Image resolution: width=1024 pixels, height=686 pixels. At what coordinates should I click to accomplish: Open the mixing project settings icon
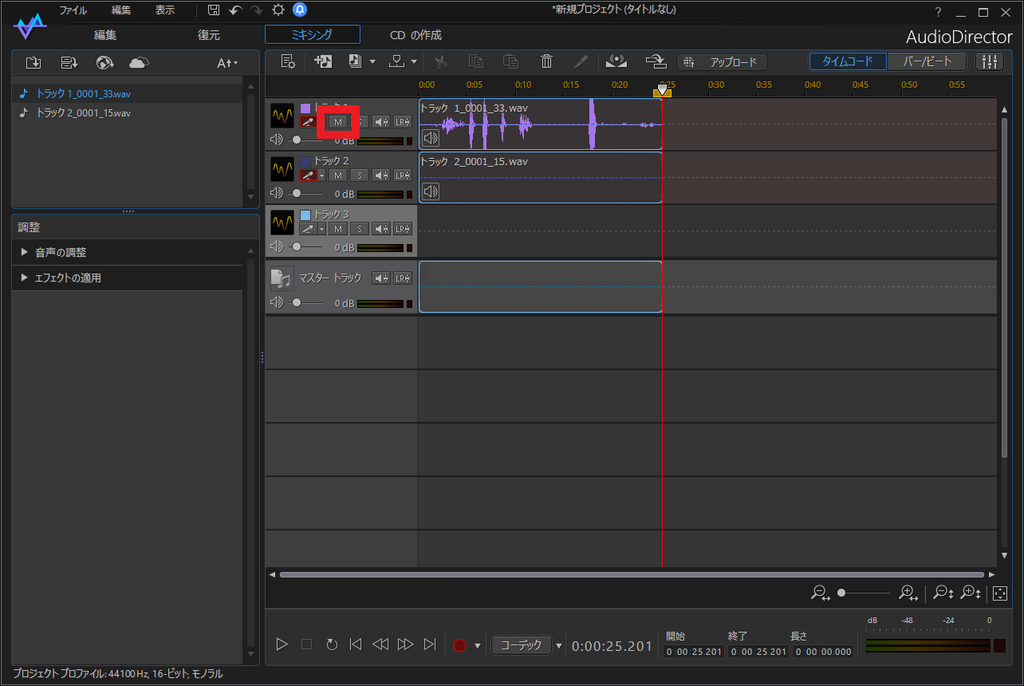(x=287, y=61)
